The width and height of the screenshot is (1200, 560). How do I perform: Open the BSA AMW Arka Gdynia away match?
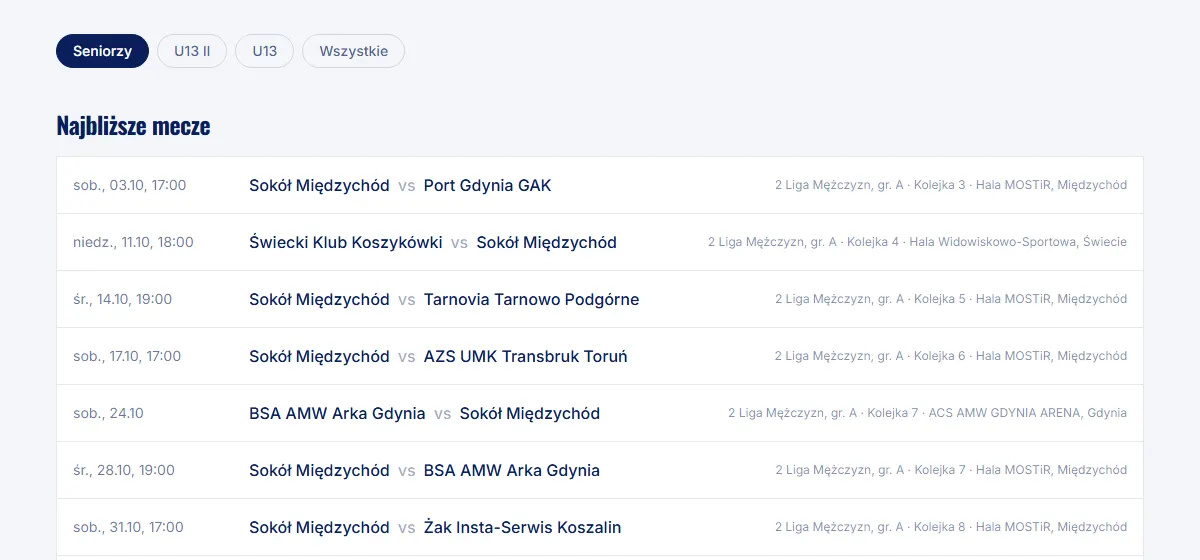(600, 413)
